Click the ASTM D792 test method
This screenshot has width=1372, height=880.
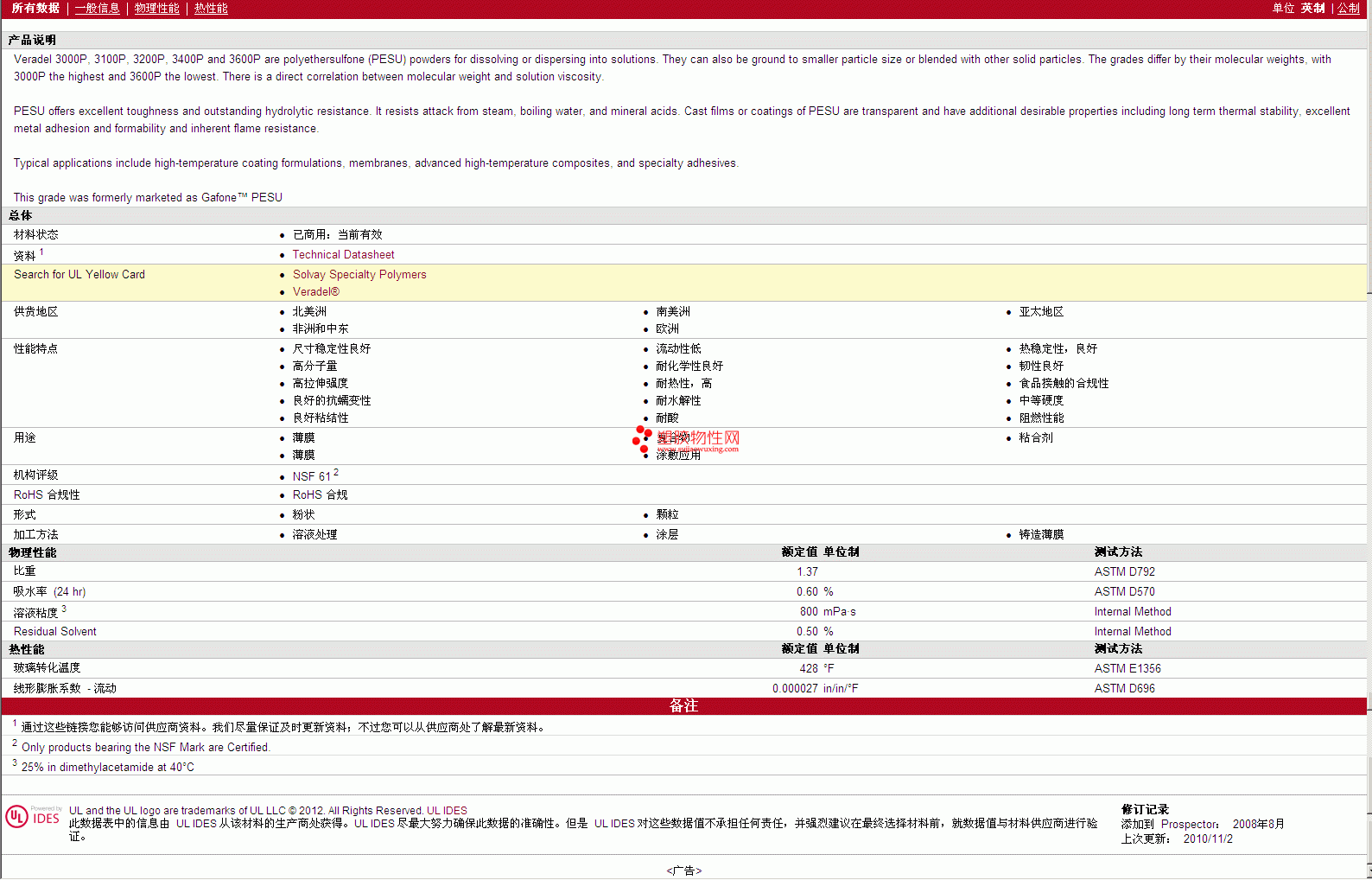(x=1124, y=571)
